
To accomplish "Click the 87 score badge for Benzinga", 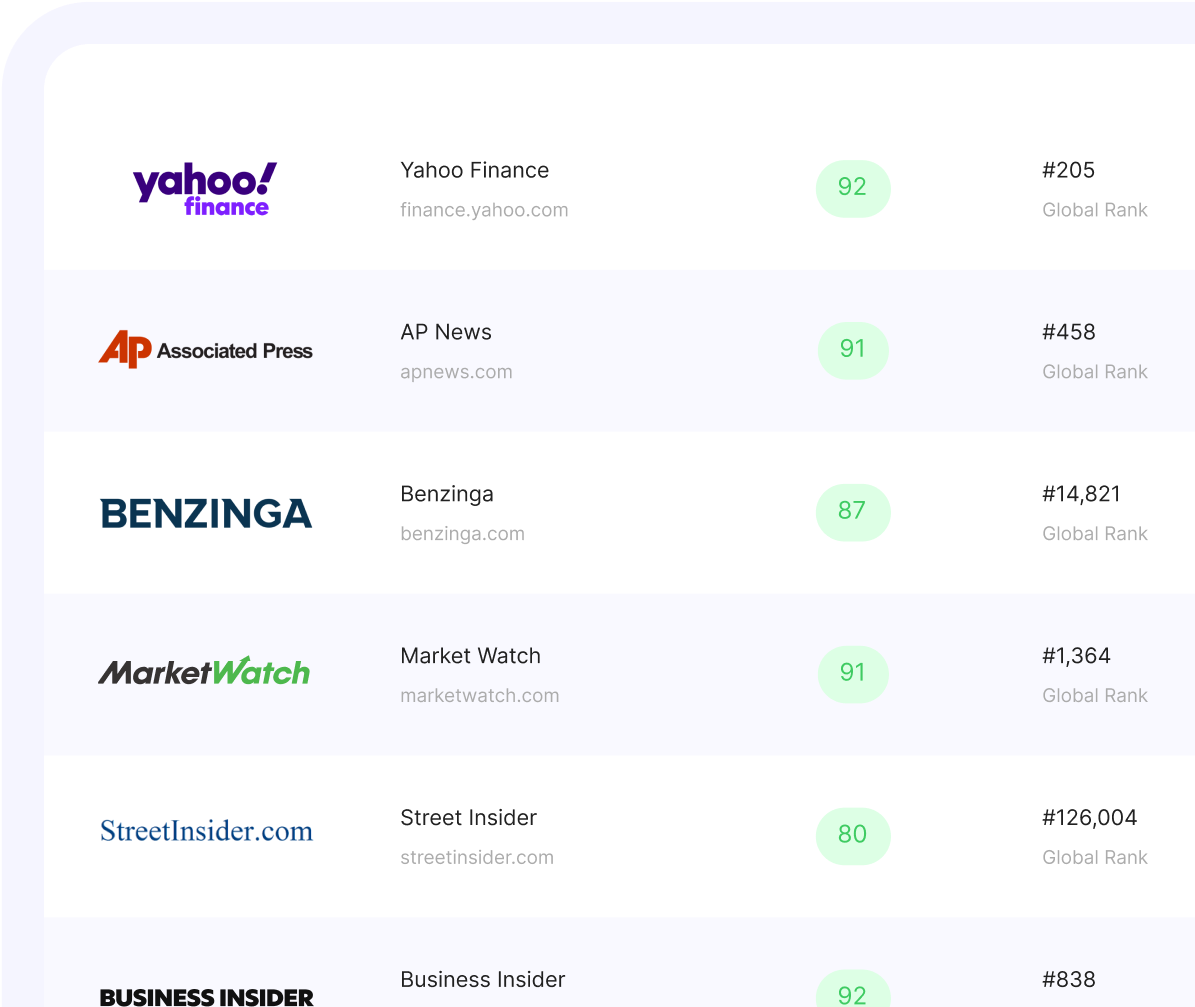I will (x=852, y=511).
